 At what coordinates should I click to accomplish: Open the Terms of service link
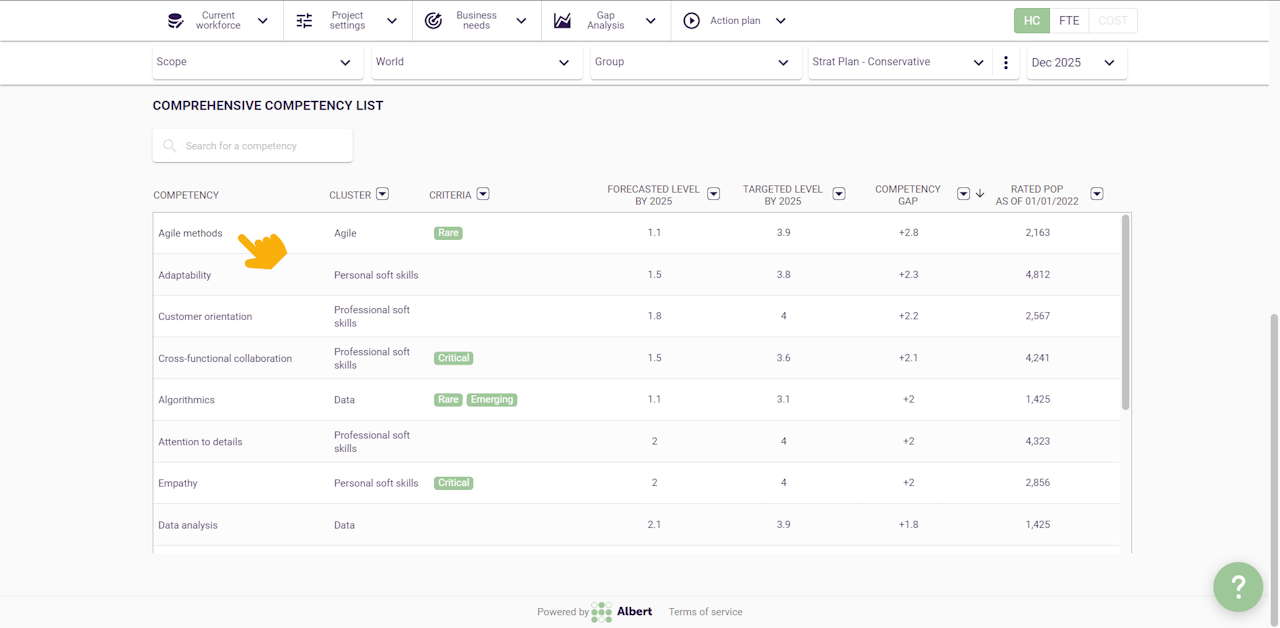coord(705,612)
